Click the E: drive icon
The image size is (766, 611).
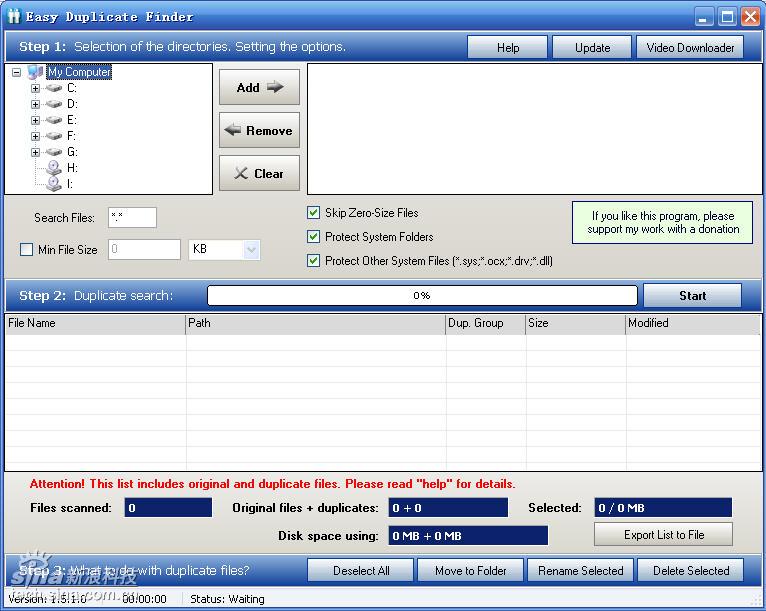click(x=54, y=120)
